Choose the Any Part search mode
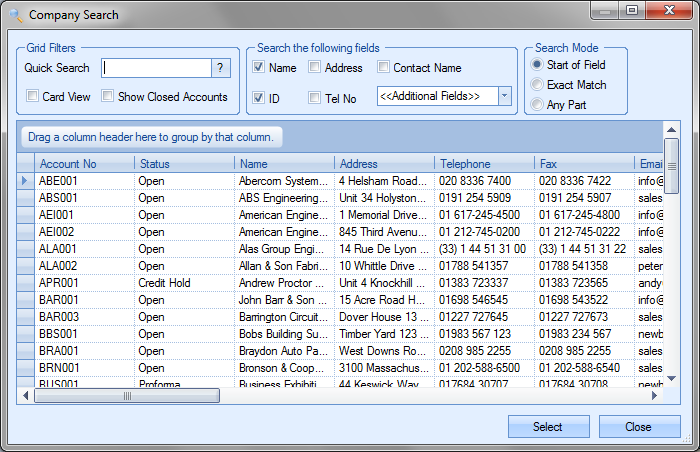 [537, 104]
